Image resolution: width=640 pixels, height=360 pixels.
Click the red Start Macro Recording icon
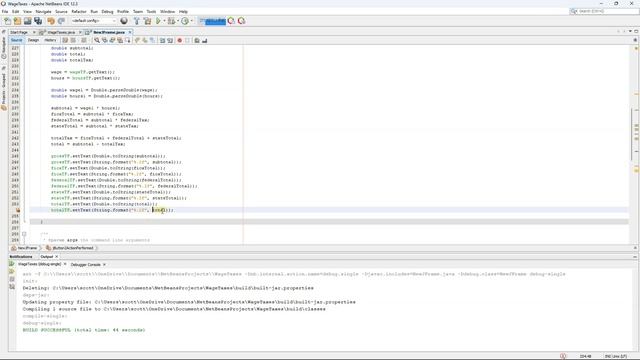[180, 40]
